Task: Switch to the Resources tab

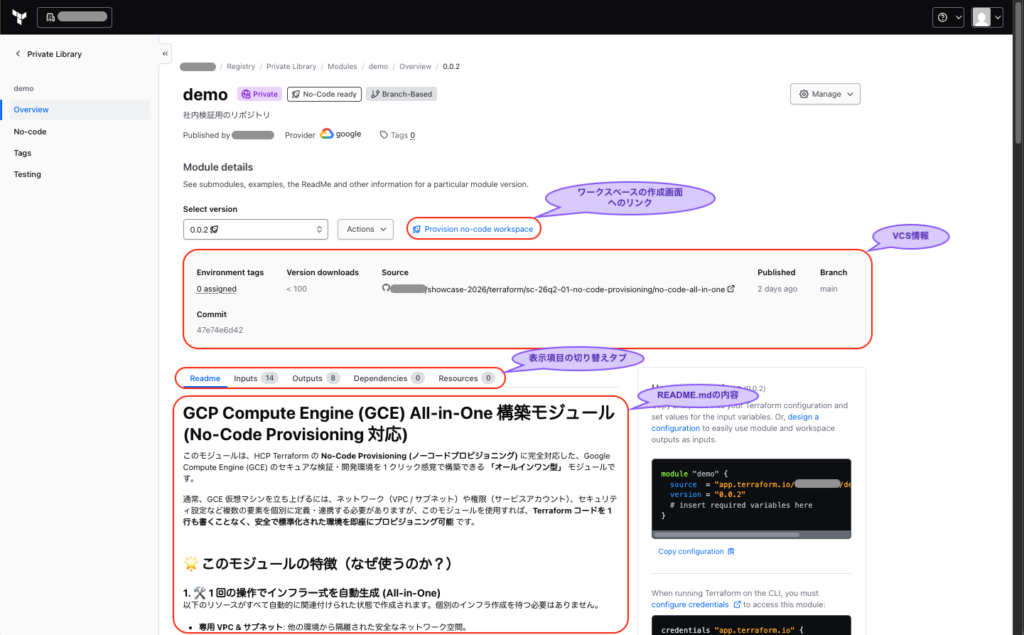Action: (466, 378)
